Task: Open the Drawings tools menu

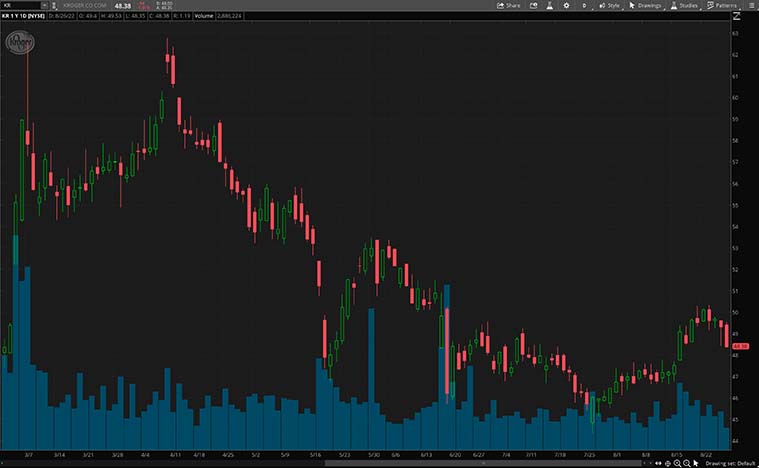Action: (x=645, y=5)
